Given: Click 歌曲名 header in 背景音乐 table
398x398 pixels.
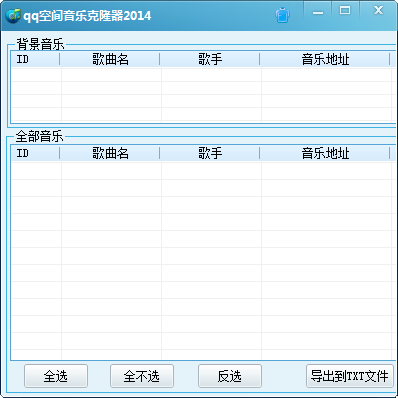Looking at the screenshot, I should [110, 59].
